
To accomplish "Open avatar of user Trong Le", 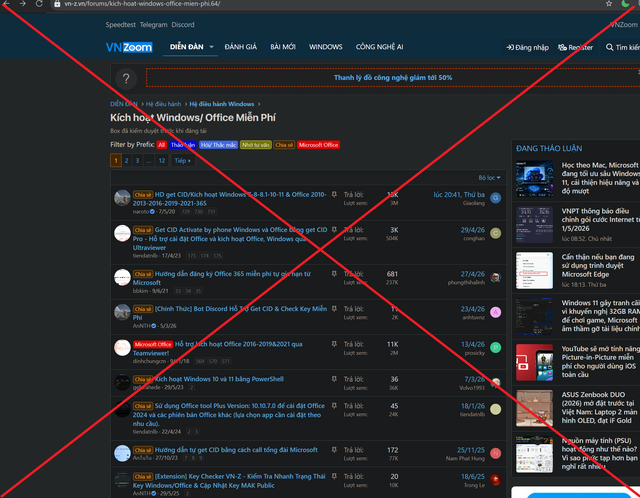I will (496, 480).
